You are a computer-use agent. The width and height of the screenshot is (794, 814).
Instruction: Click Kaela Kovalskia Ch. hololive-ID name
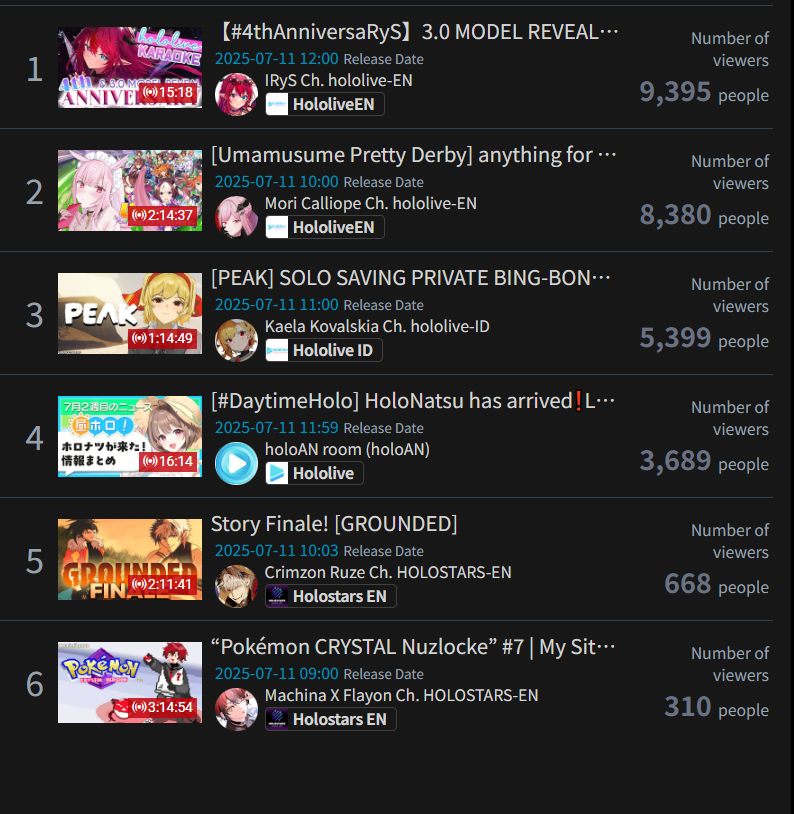coord(377,327)
